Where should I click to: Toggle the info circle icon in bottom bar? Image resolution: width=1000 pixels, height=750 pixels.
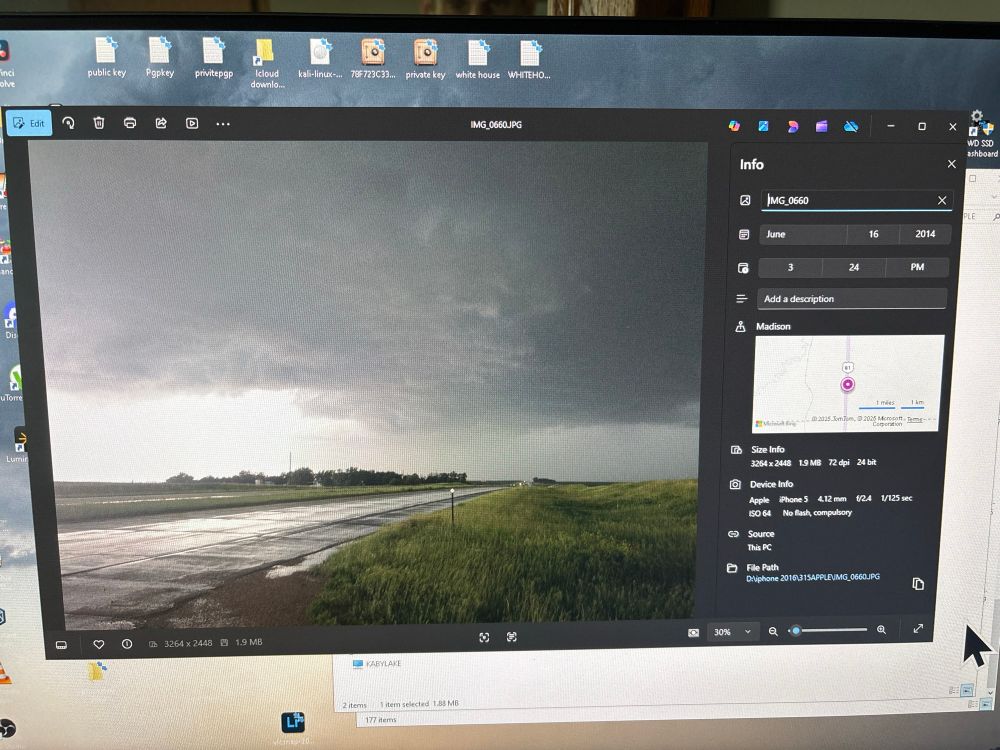pos(127,644)
